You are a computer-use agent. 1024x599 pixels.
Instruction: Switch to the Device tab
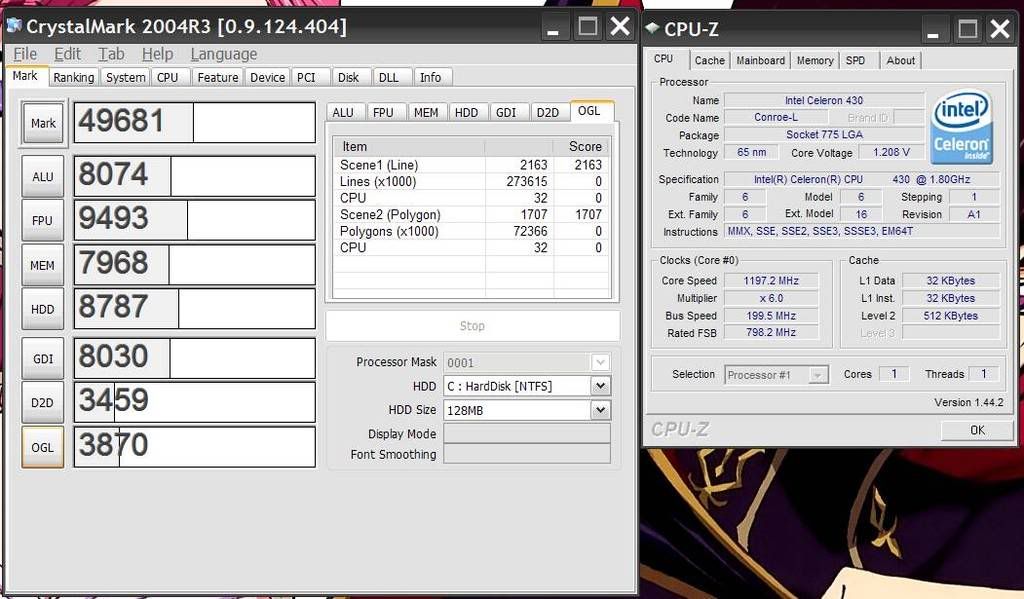point(268,78)
